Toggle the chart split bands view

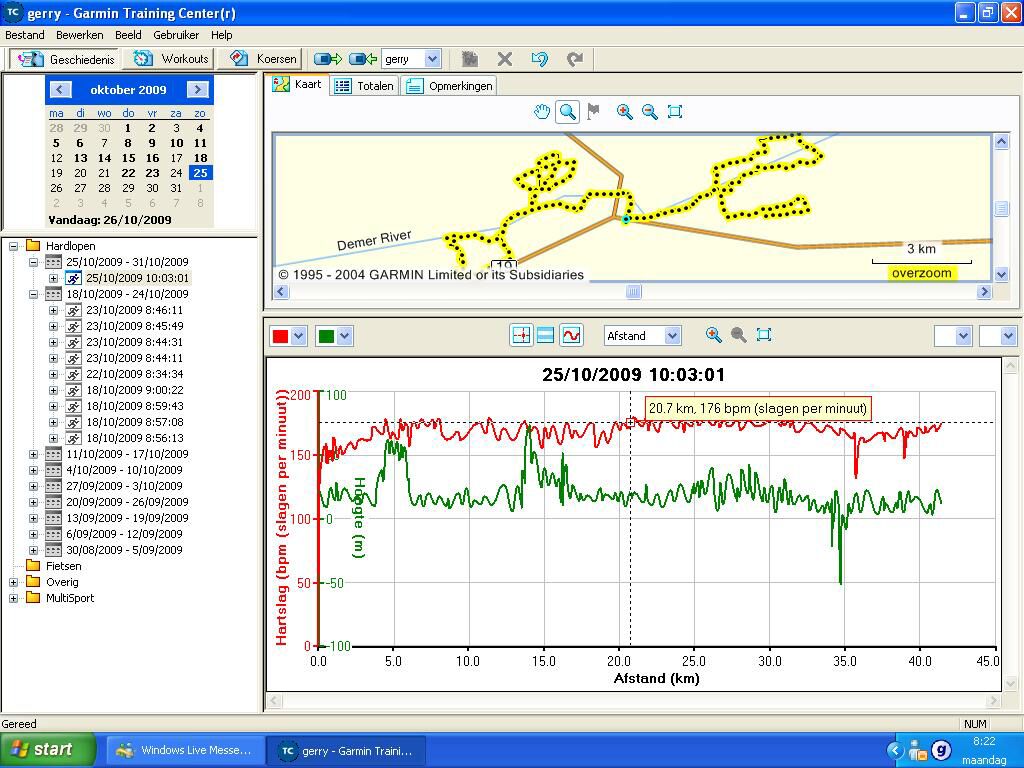(545, 336)
